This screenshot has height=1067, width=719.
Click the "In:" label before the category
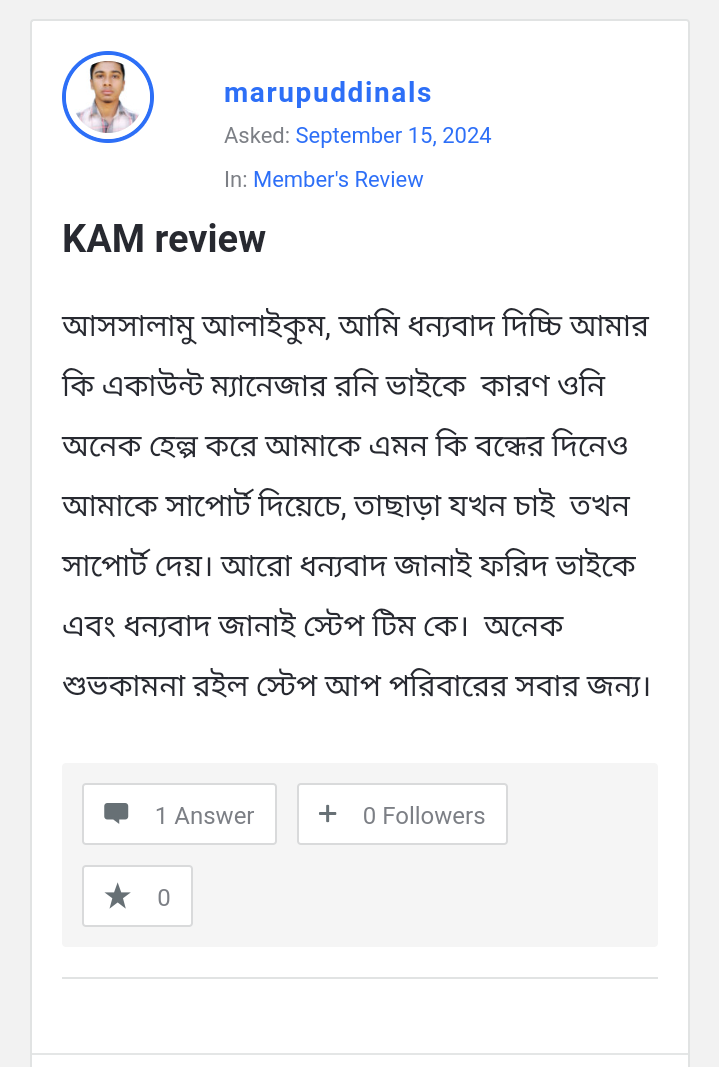[235, 180]
